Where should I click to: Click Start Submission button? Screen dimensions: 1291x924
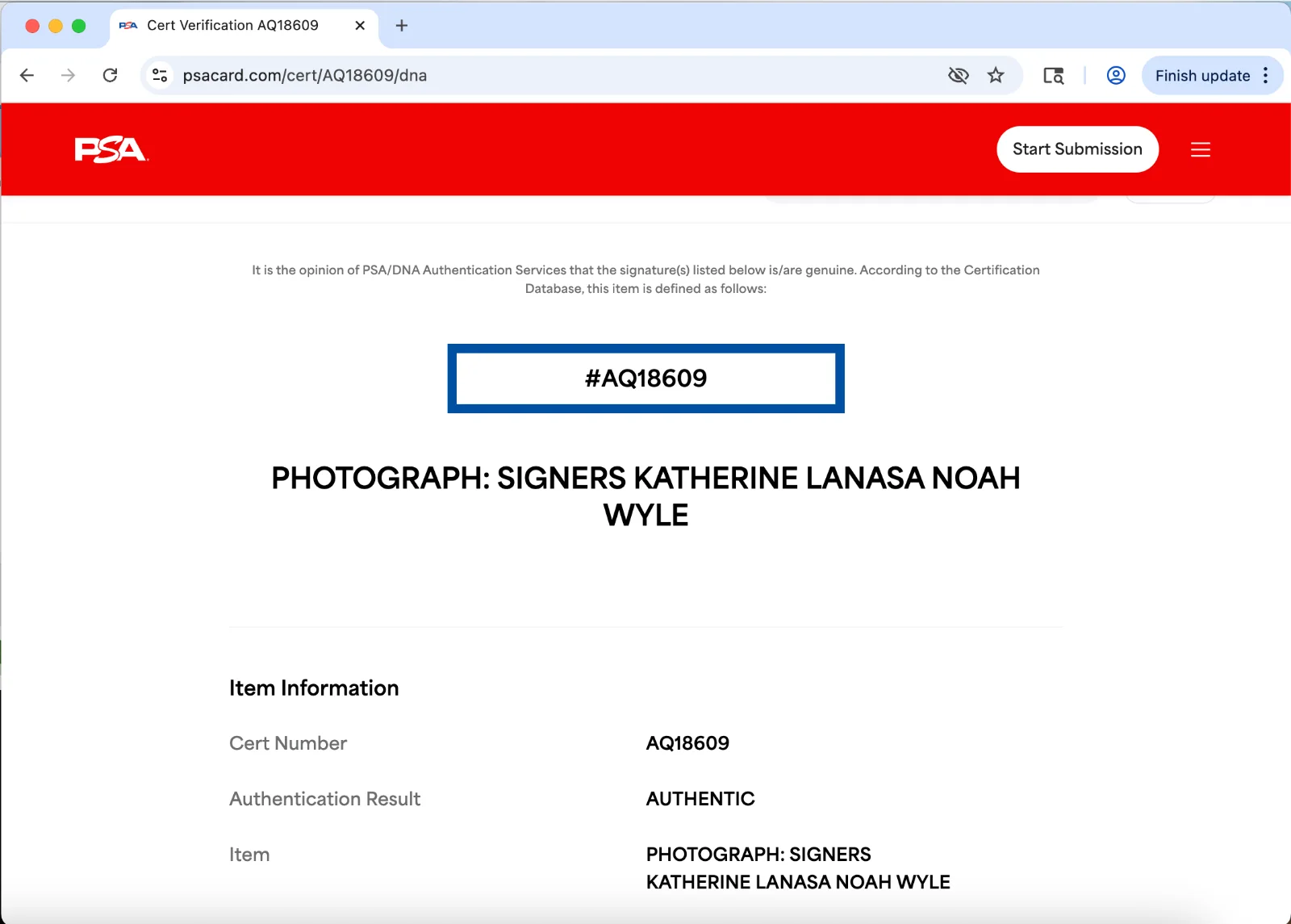[x=1077, y=149]
